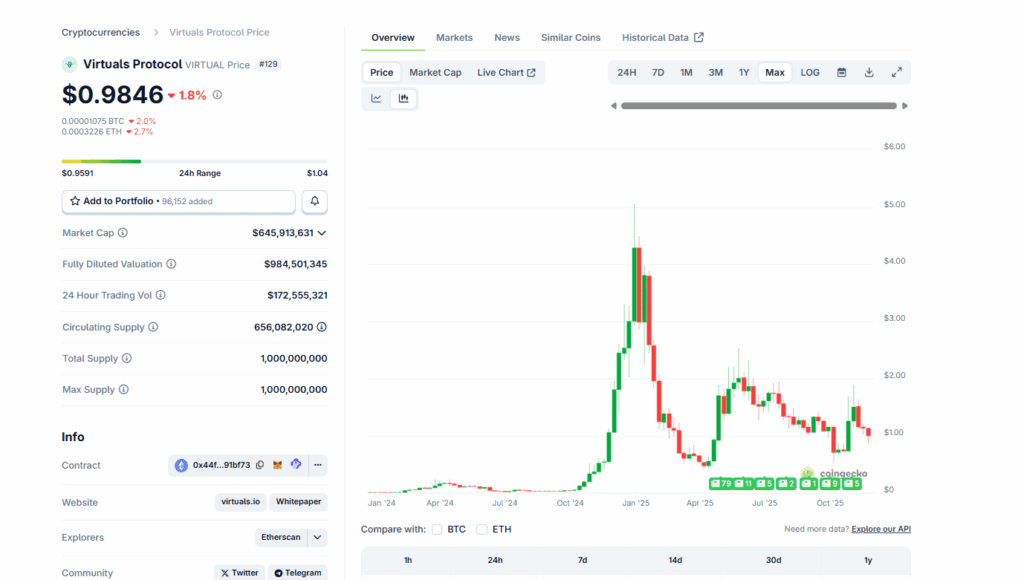Copy the contract address

(x=260, y=465)
